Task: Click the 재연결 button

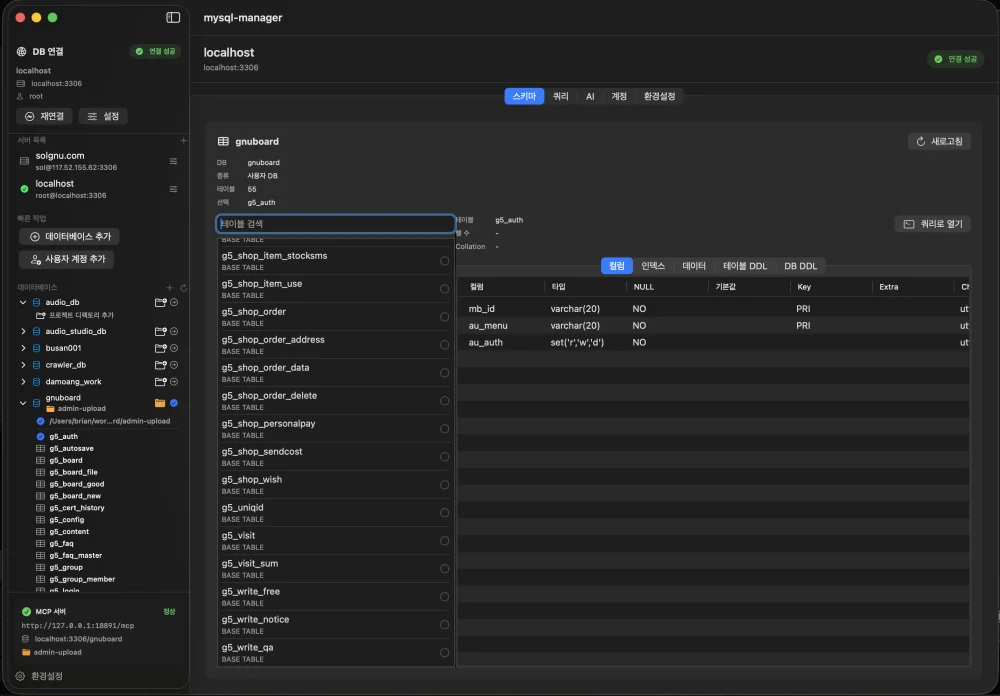Action: (45, 116)
